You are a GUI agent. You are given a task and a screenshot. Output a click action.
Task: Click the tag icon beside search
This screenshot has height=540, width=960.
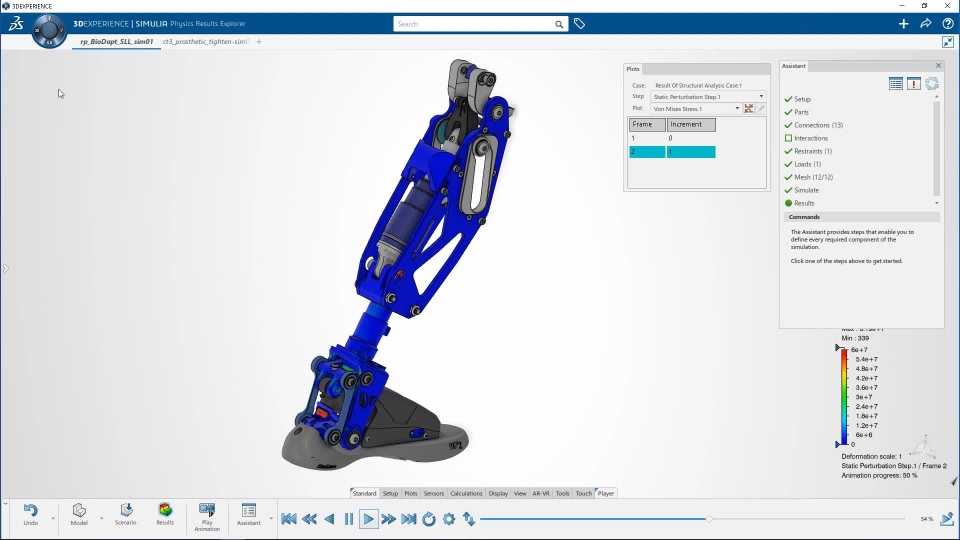pyautogui.click(x=579, y=24)
